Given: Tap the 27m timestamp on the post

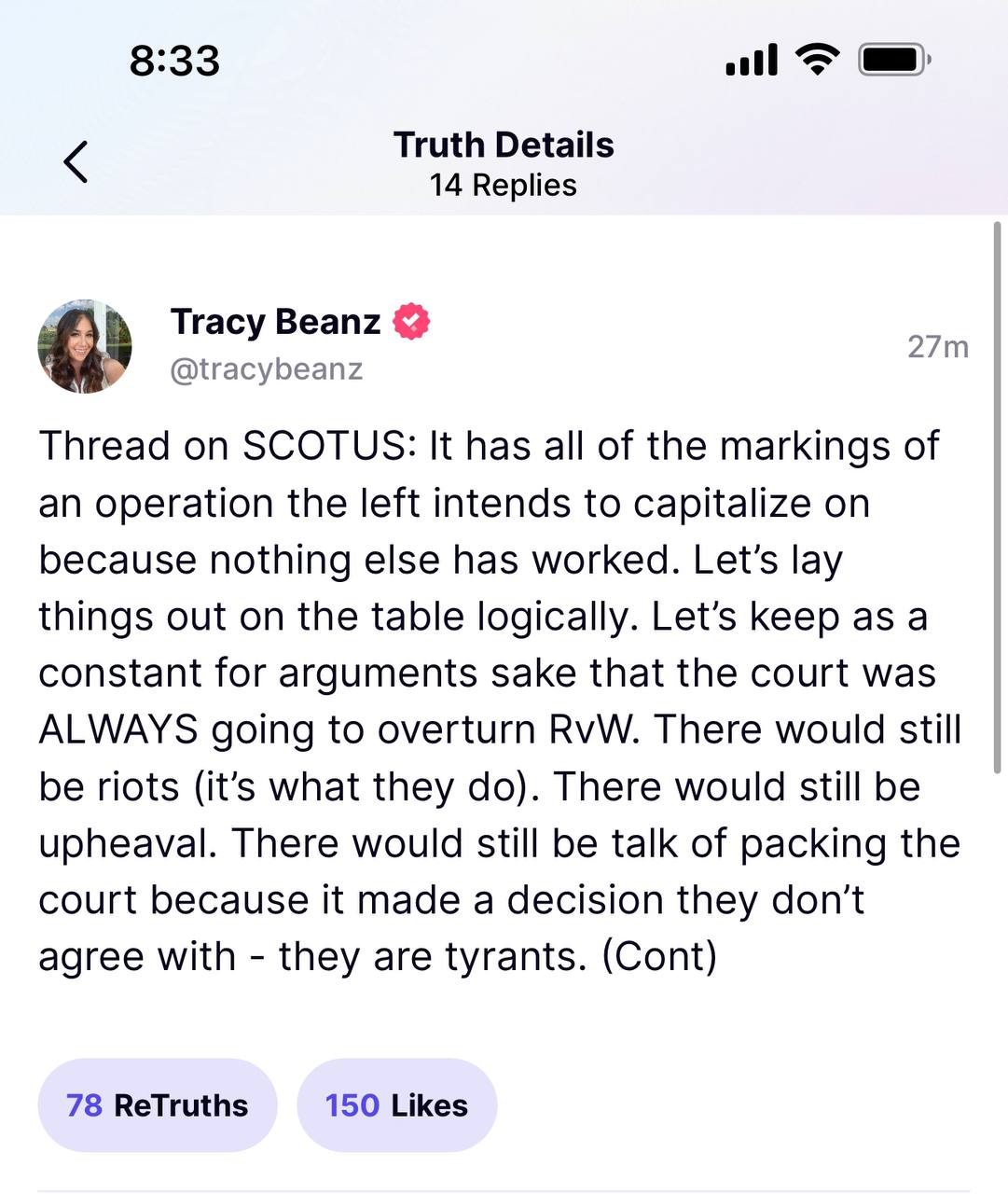Looking at the screenshot, I should pos(938,346).
